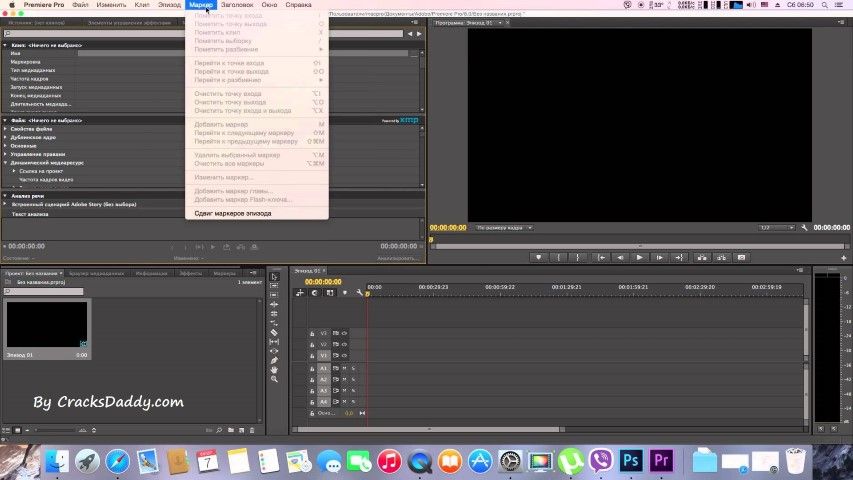The height and width of the screenshot is (480, 853).
Task: Step forward one frame in Program monitor
Action: tap(659, 257)
